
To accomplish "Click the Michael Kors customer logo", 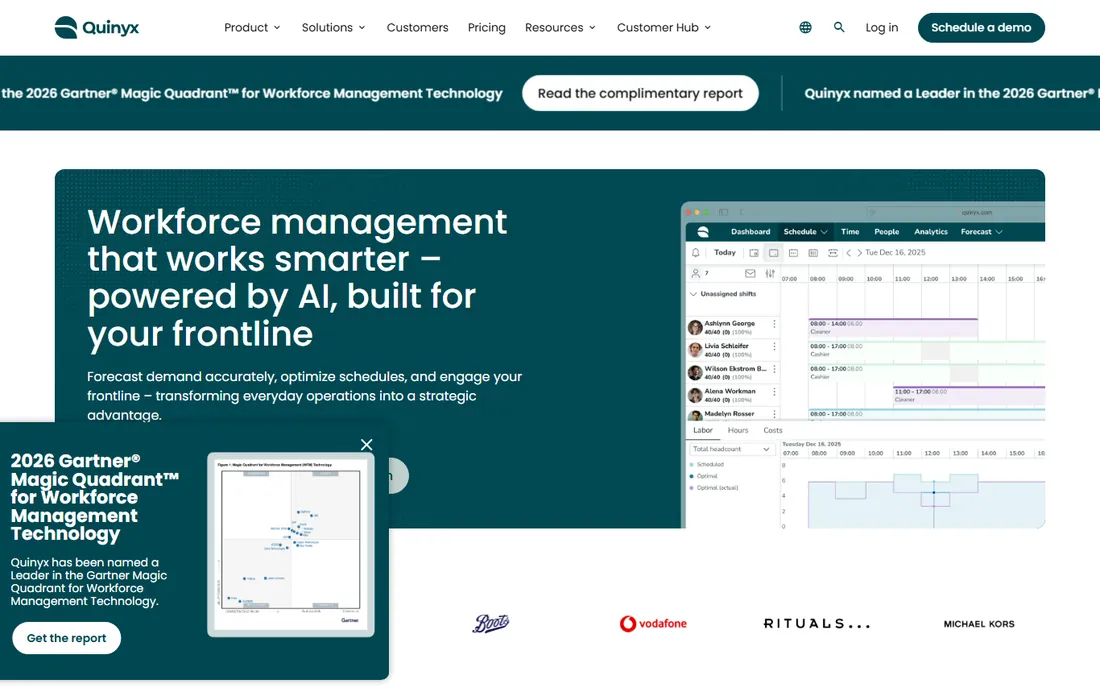I will (x=979, y=623).
